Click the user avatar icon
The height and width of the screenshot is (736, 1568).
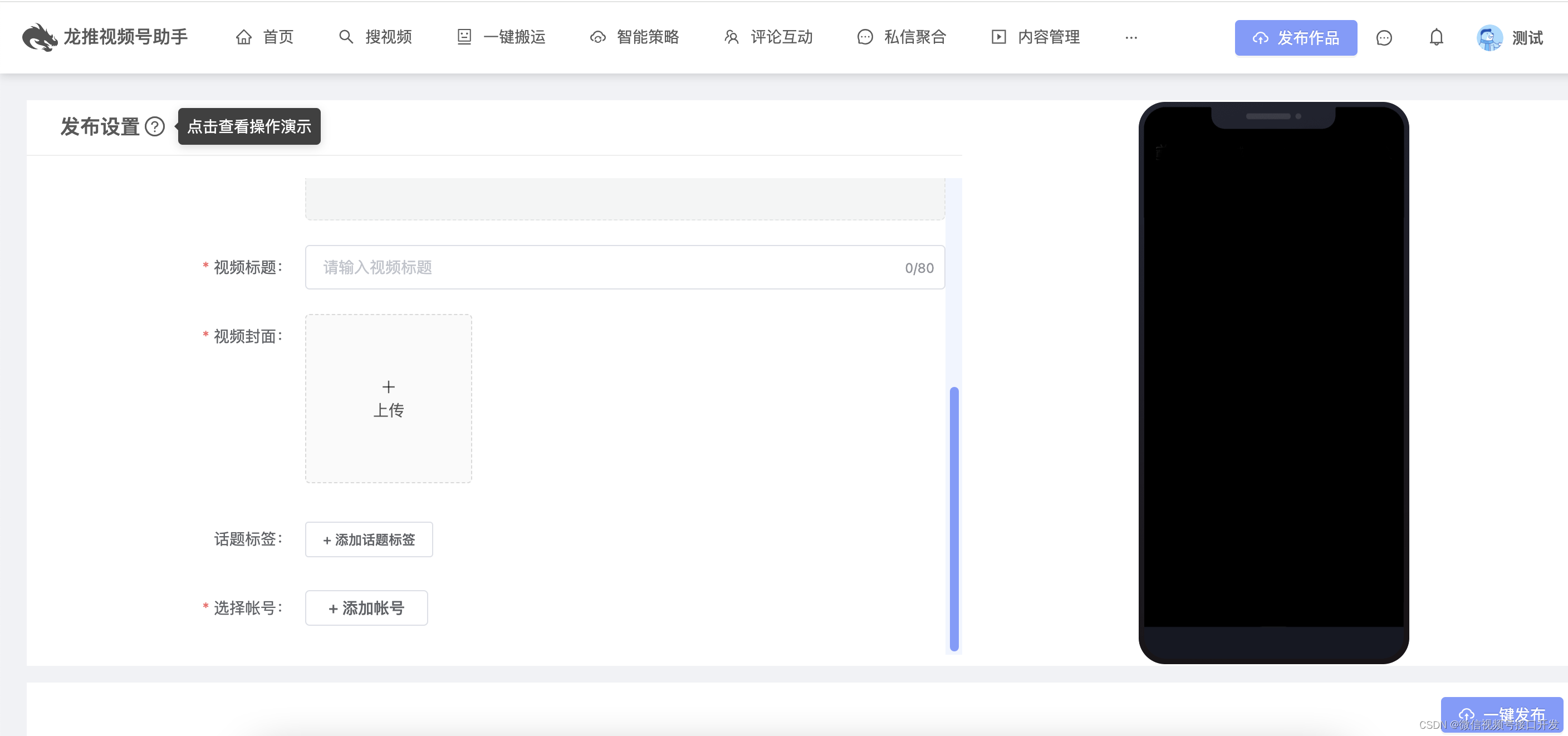coord(1489,38)
